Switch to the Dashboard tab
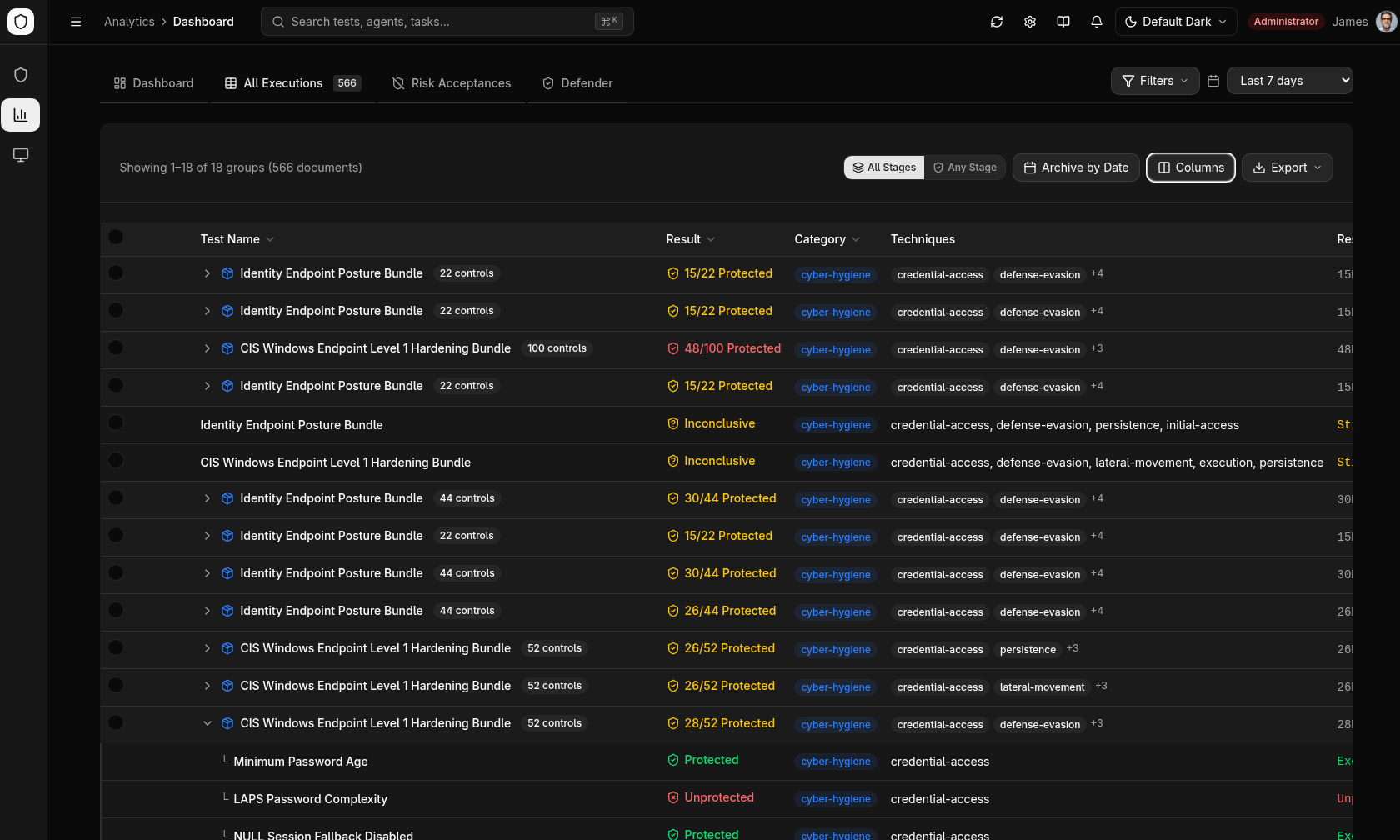Viewport: 1400px width, 840px height. coord(154,83)
